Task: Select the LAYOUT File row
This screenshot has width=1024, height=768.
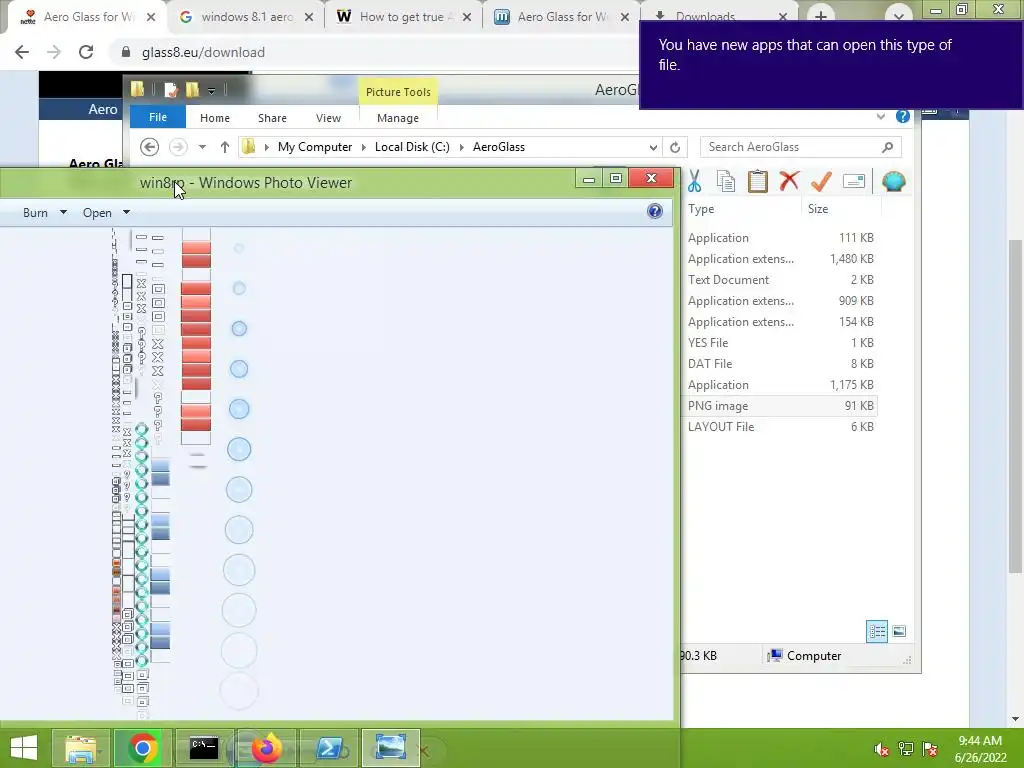Action: pos(780,426)
